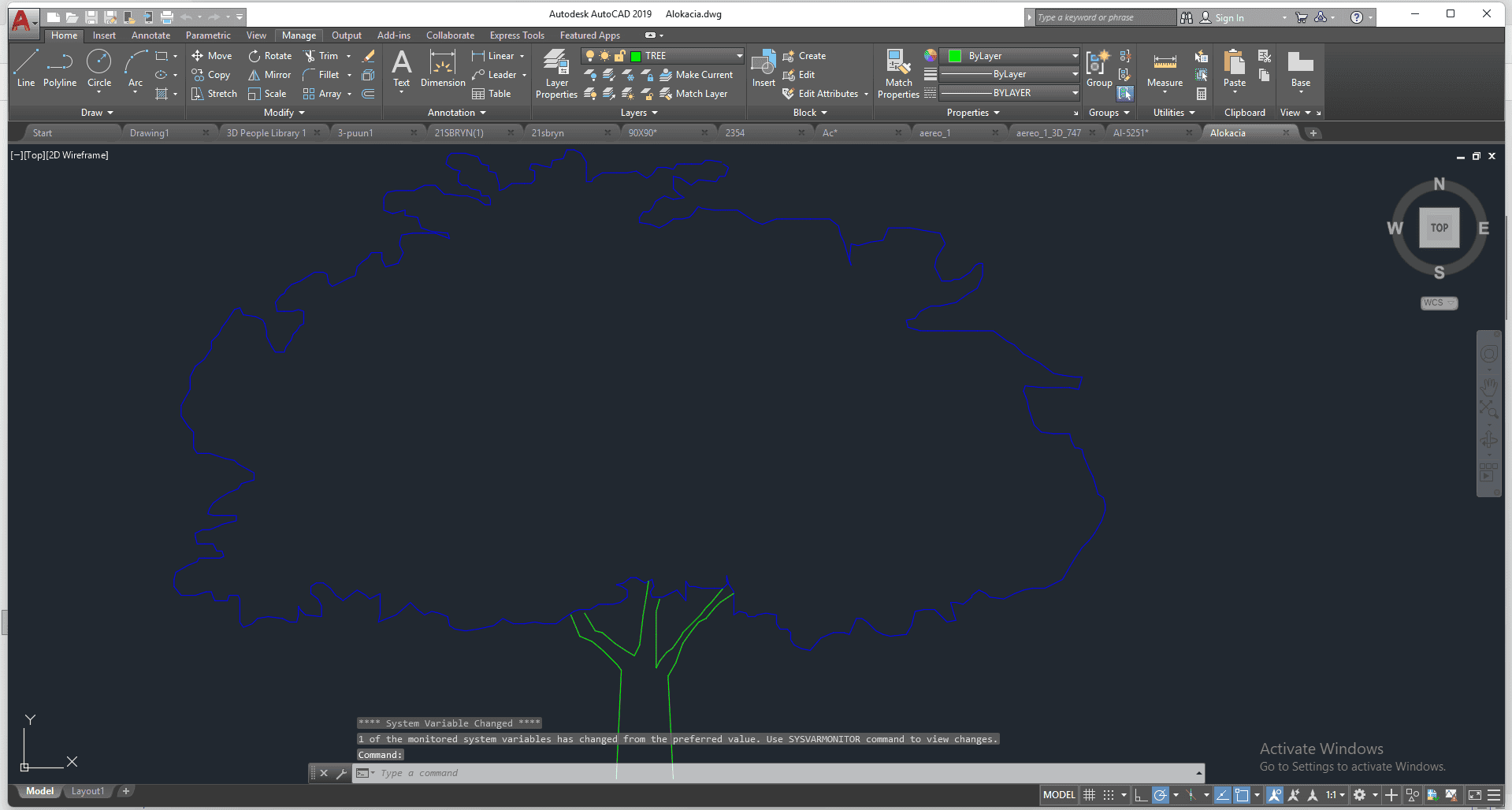Viewport: 1512px width, 810px height.
Task: Switch to the Annotate ribbon tab
Action: pos(150,35)
